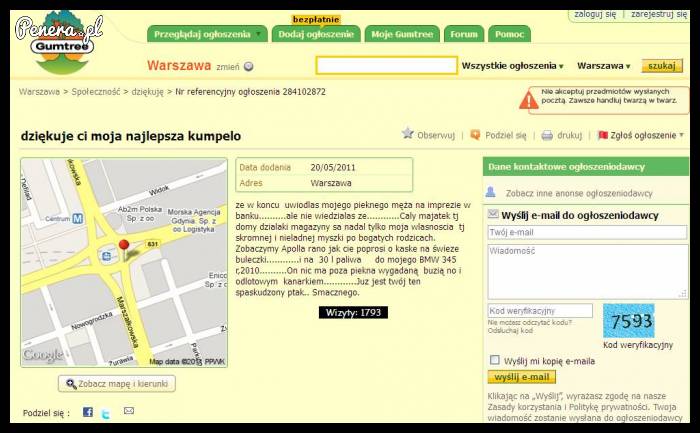This screenshot has width=700, height=433.
Task: Open Moje Gumtree tab
Action: 402,34
